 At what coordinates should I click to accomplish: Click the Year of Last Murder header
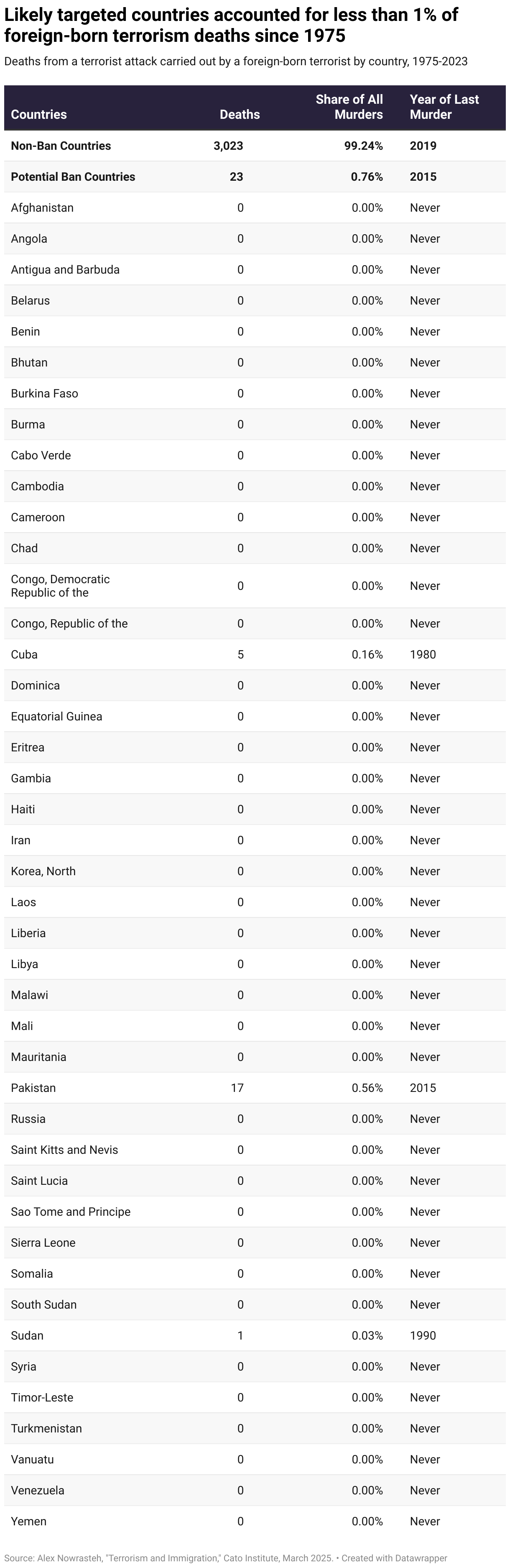coord(444,107)
